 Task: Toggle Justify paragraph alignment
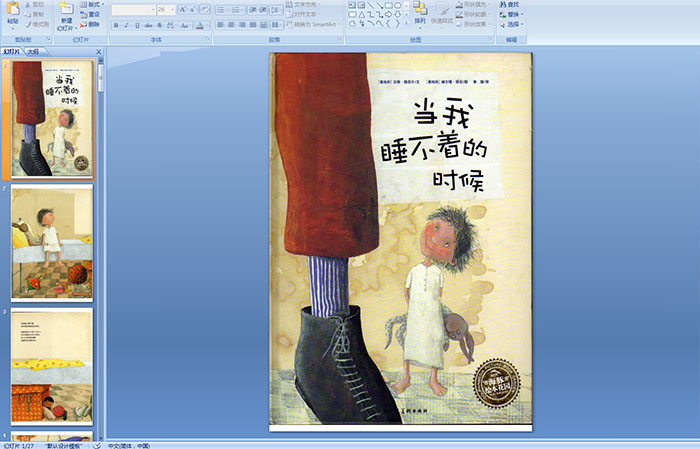point(253,25)
